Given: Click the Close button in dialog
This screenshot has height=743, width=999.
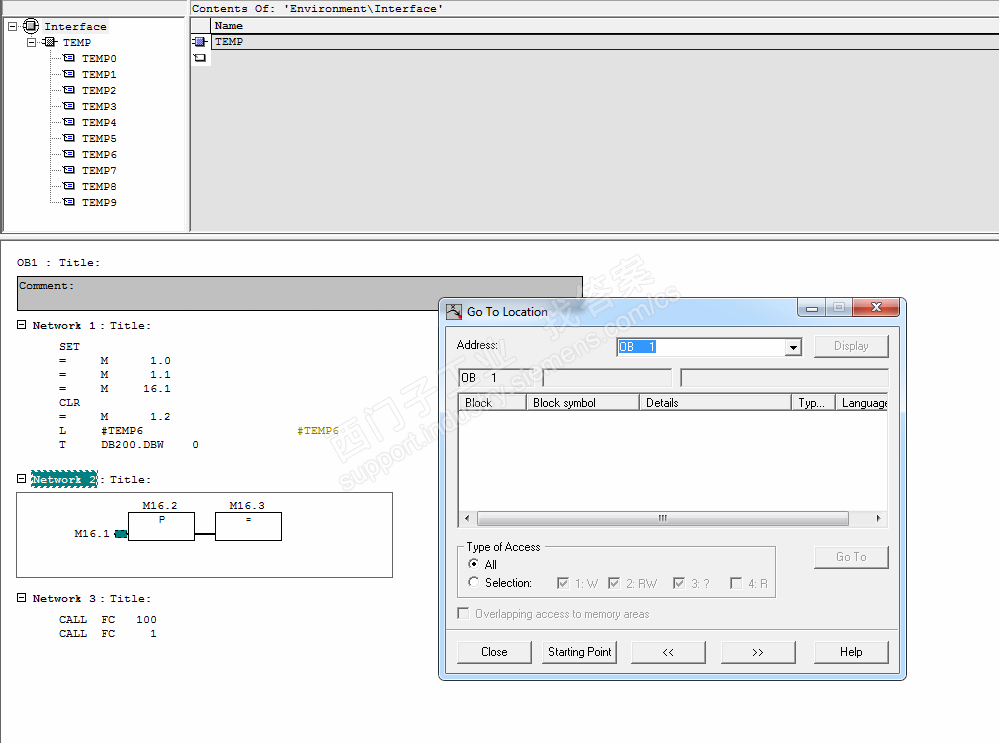Looking at the screenshot, I should coord(494,652).
